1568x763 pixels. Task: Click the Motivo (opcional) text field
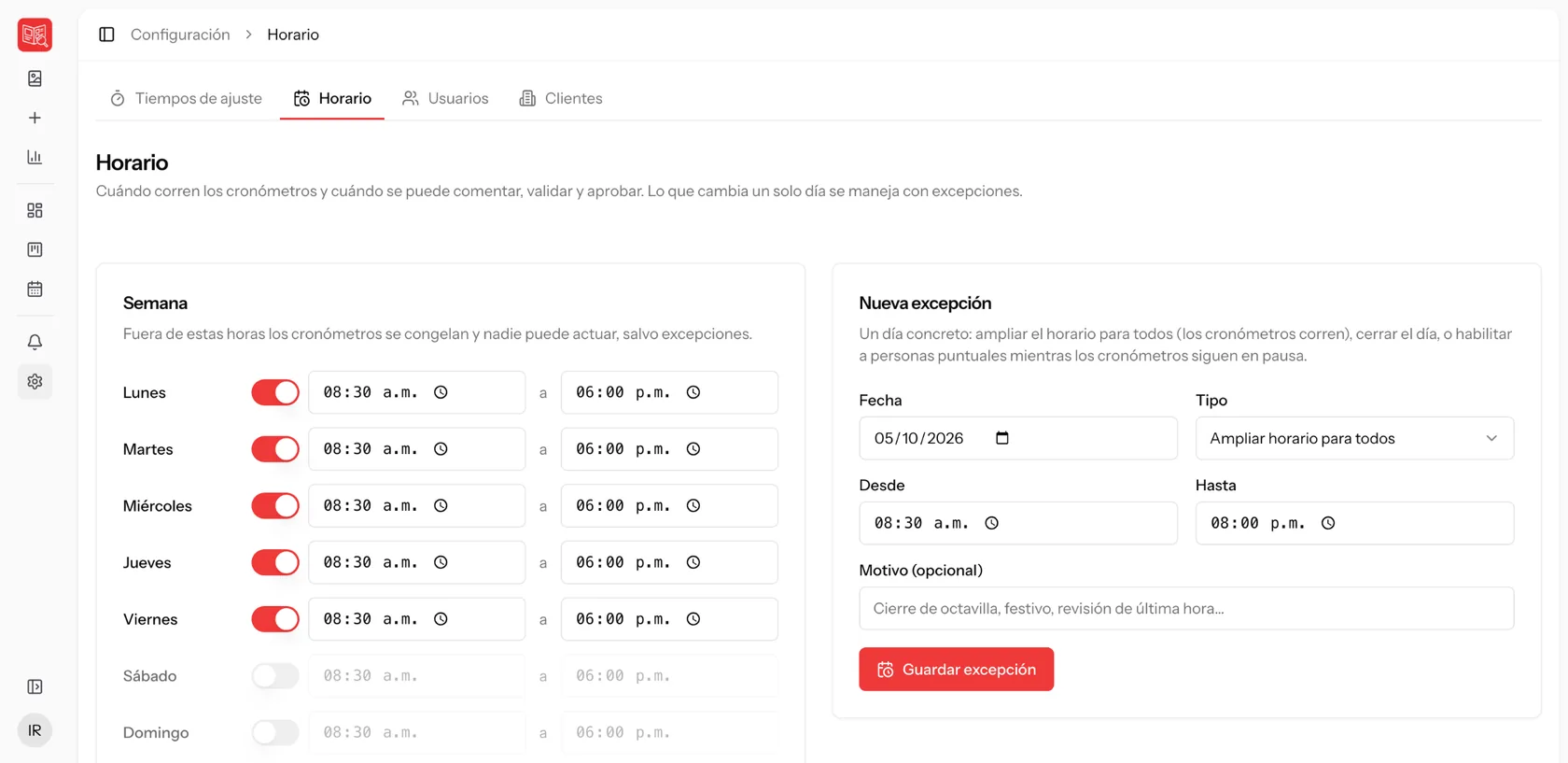[x=1186, y=608]
